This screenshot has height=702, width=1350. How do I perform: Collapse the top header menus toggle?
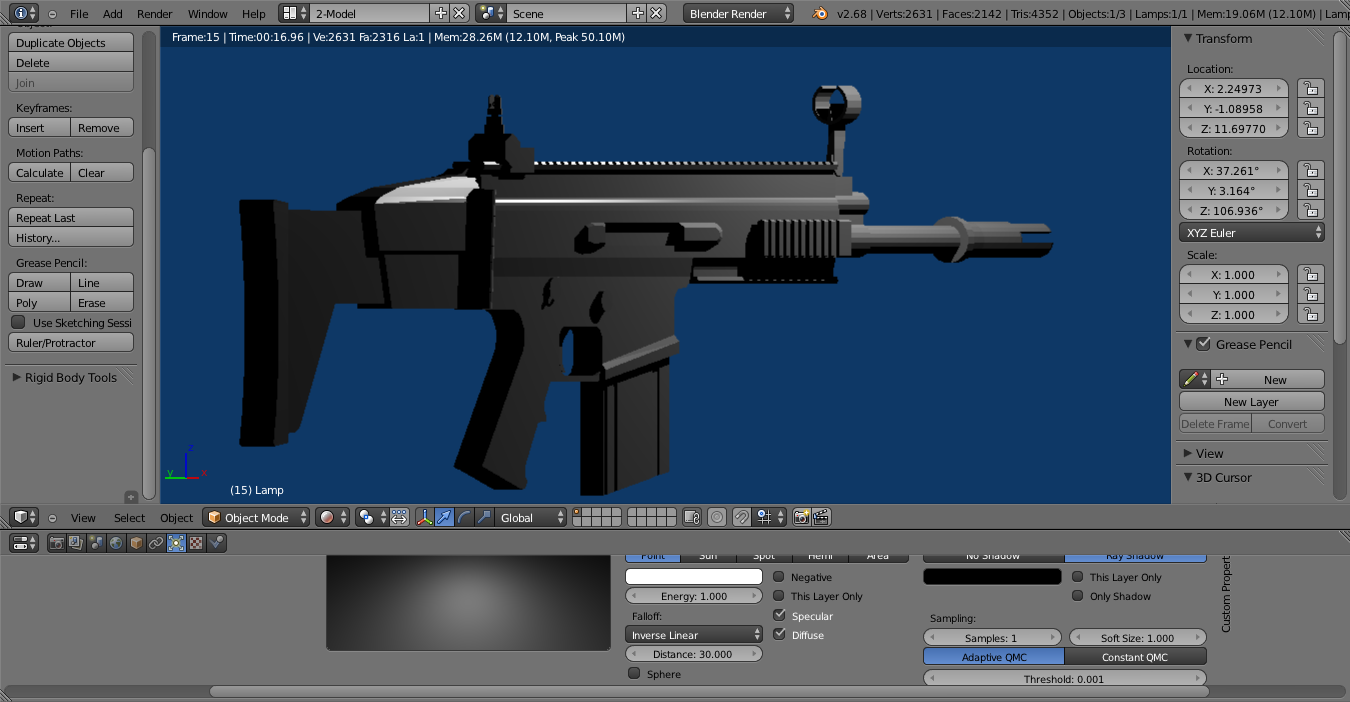click(x=53, y=14)
